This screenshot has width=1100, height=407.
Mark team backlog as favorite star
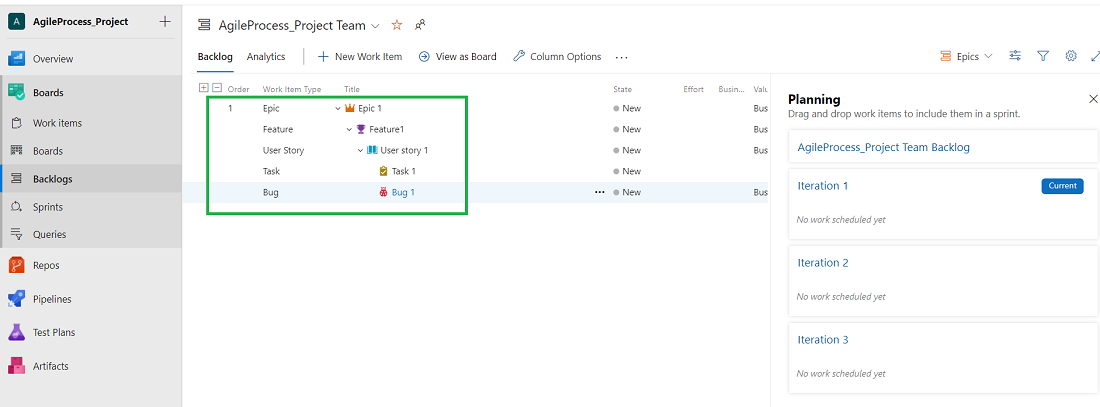tap(397, 25)
